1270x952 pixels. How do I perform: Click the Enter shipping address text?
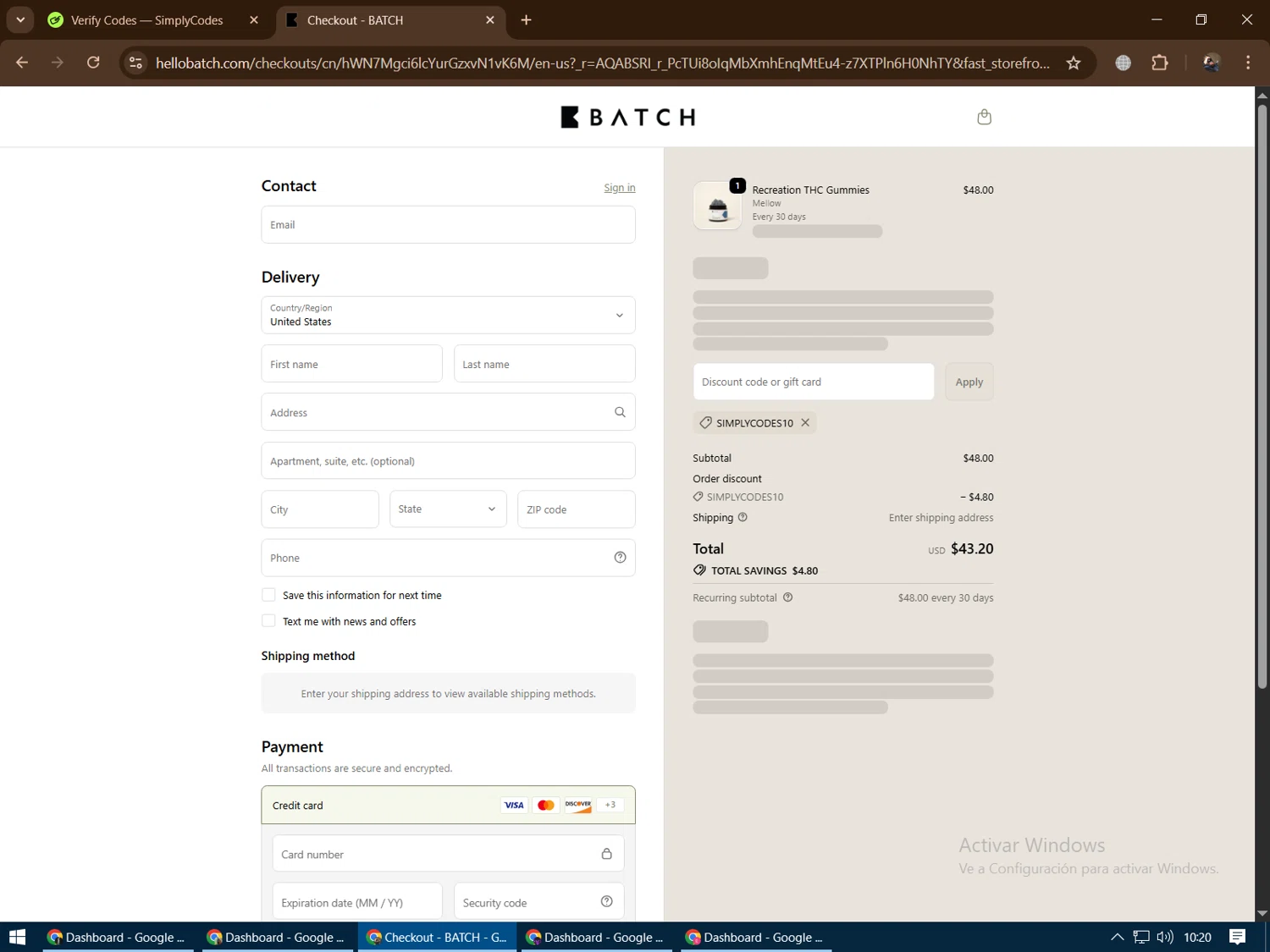941,517
